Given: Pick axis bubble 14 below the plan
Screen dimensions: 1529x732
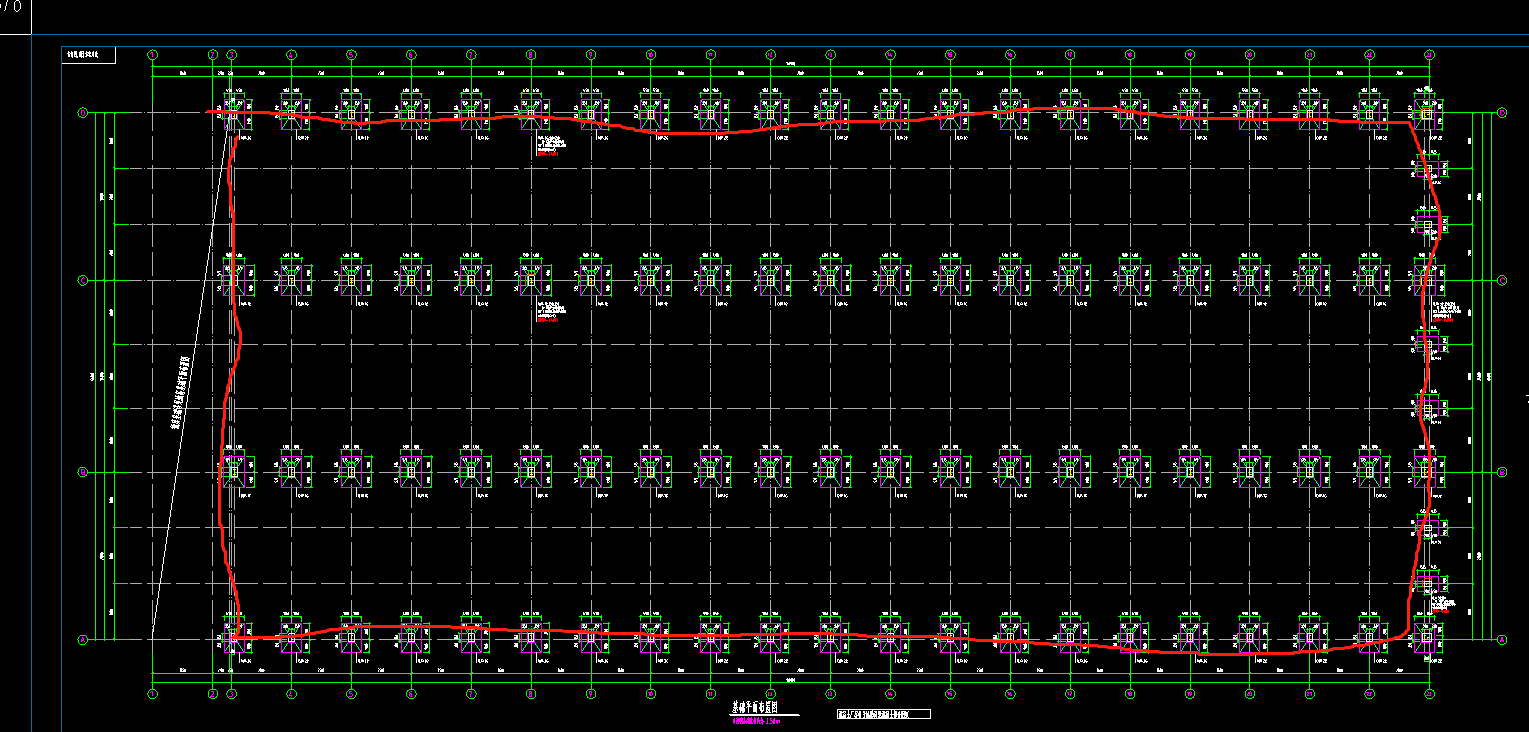Looking at the screenshot, I should click(x=890, y=693).
